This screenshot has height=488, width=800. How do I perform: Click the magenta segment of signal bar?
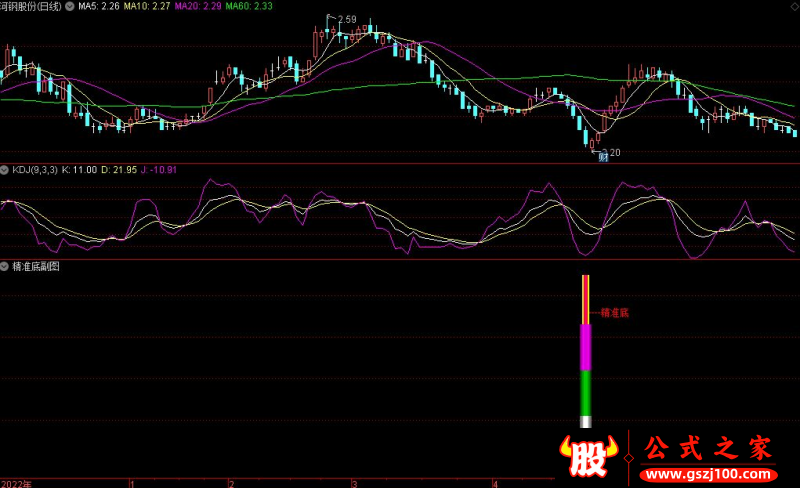(x=586, y=347)
